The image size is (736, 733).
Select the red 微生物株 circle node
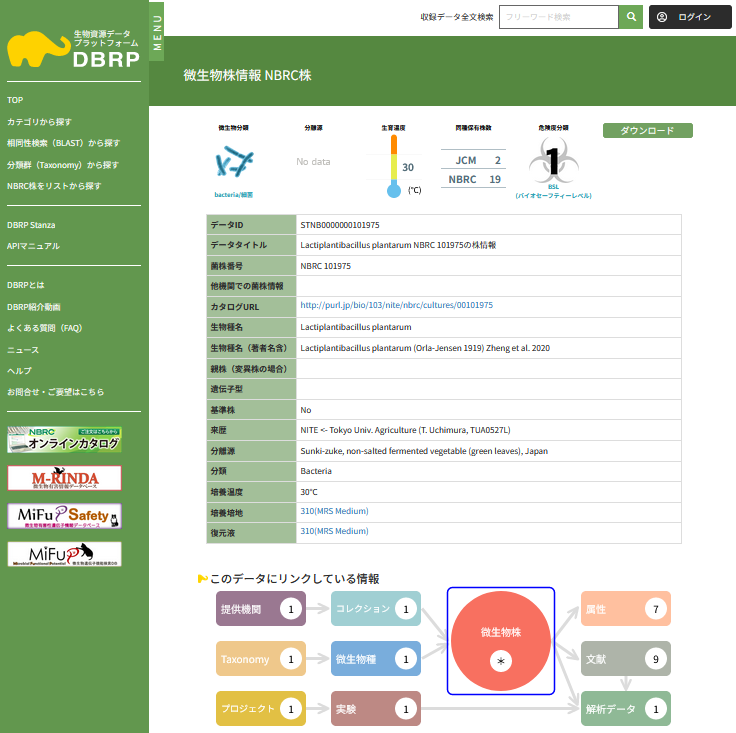point(501,640)
